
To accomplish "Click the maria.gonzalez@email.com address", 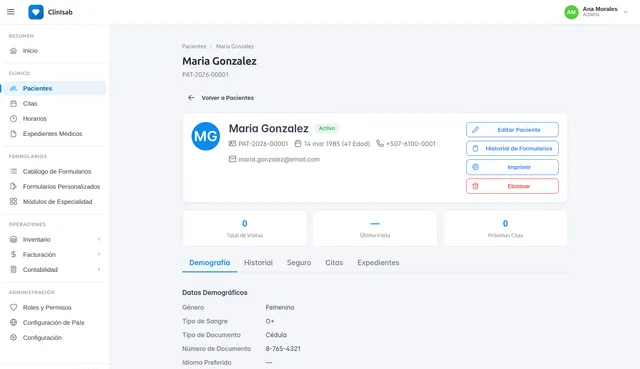I will coord(279,159).
